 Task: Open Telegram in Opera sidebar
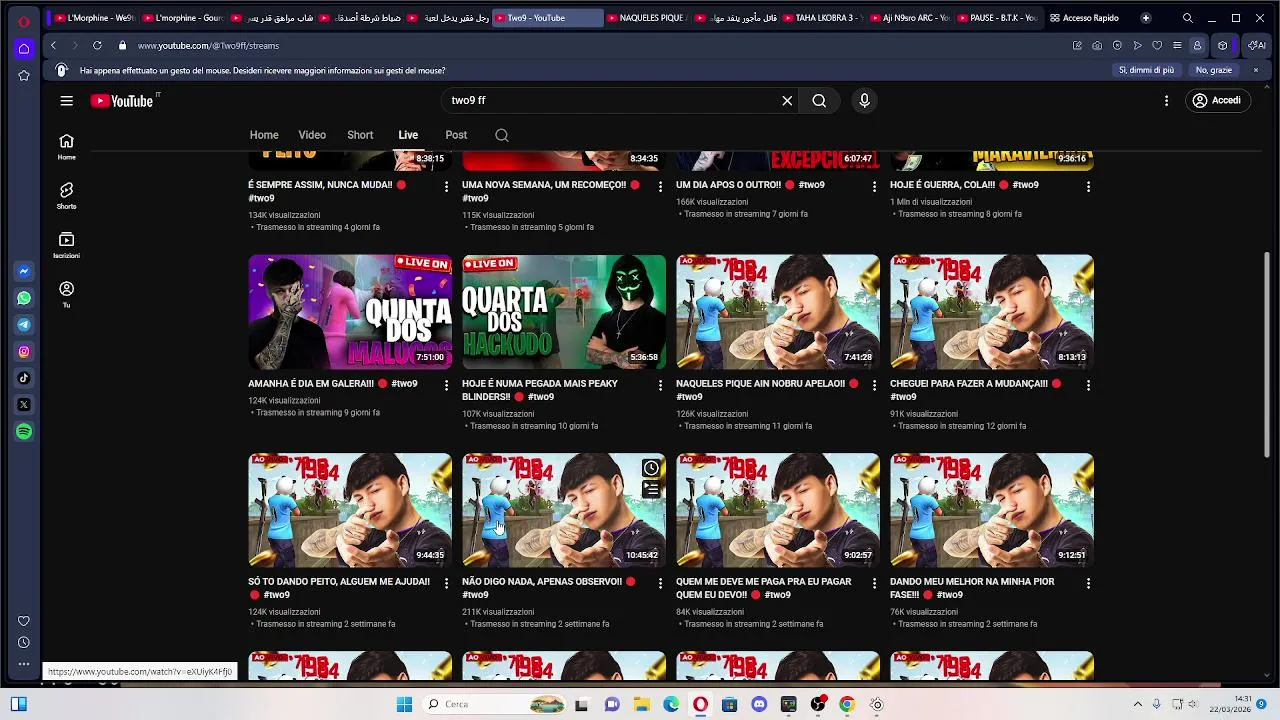(x=24, y=325)
